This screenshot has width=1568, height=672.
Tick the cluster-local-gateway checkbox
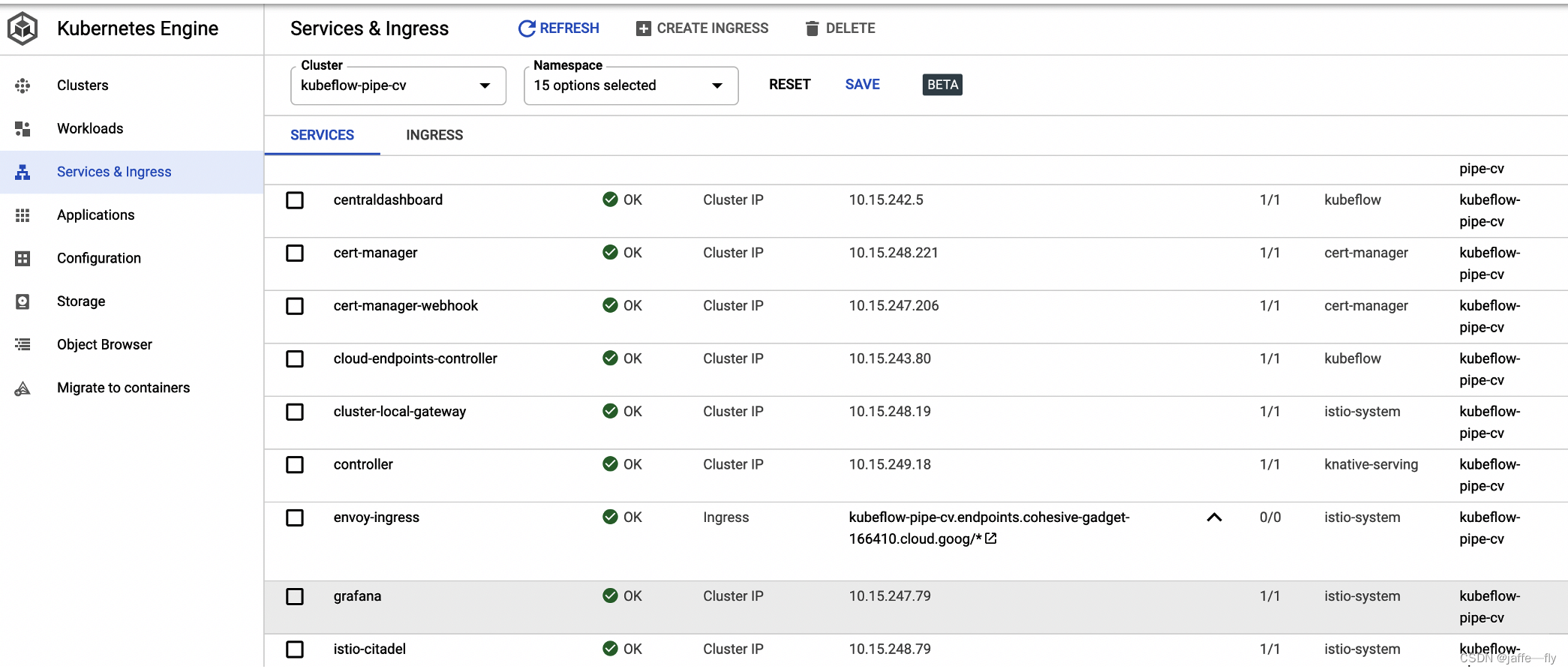pyautogui.click(x=295, y=412)
